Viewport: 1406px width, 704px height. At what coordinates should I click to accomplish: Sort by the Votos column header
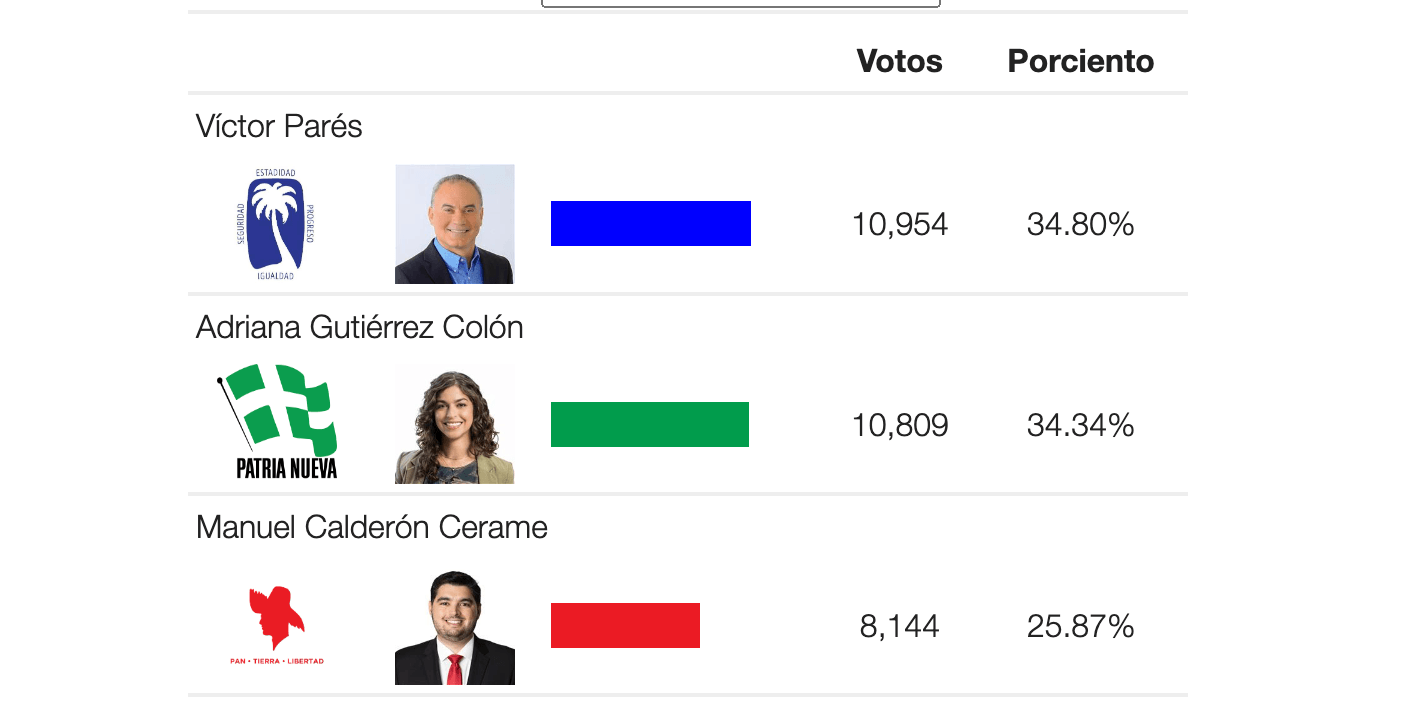coord(899,61)
